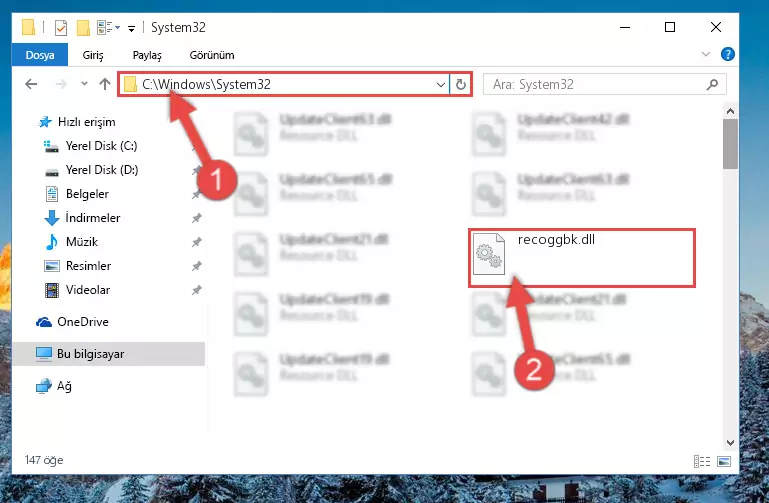Open Müzik folder in sidebar

click(x=72, y=242)
